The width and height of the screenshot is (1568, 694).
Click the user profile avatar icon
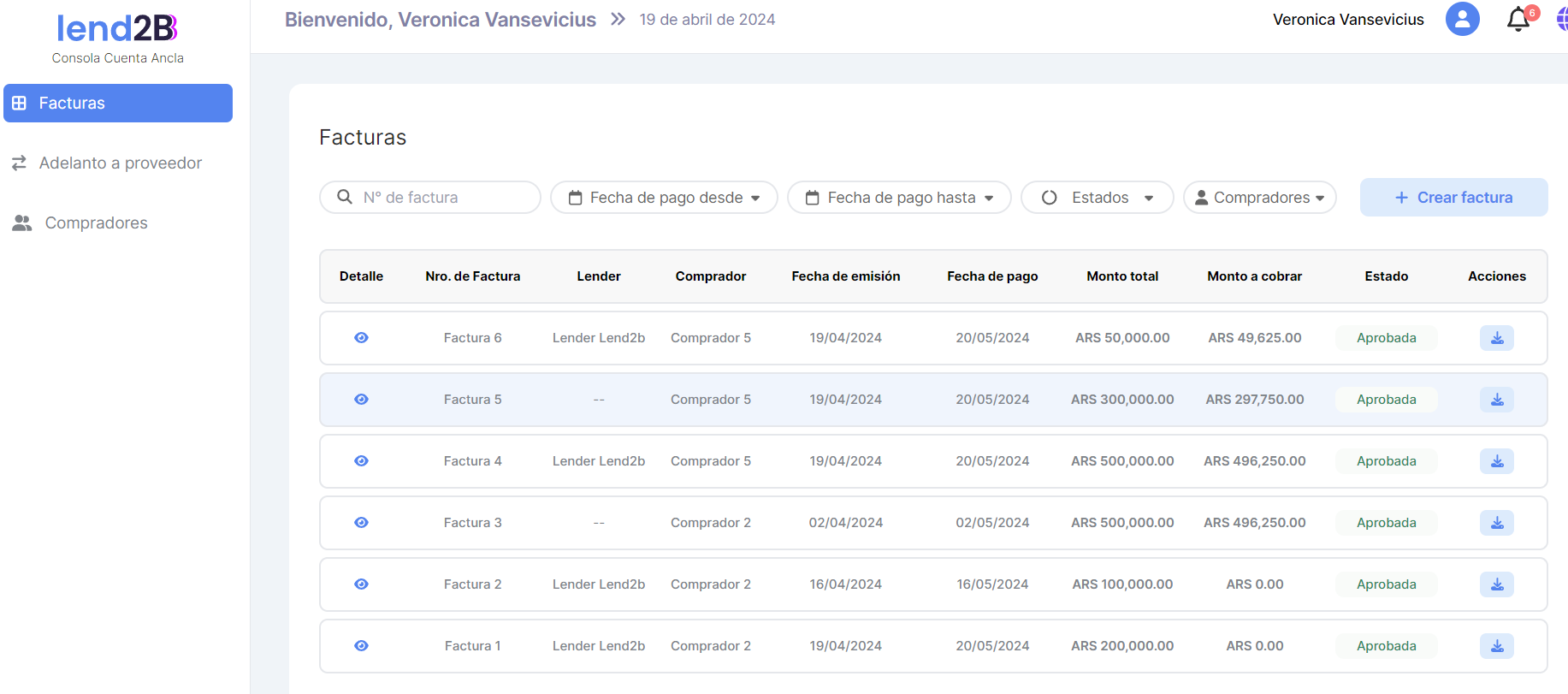(1462, 19)
